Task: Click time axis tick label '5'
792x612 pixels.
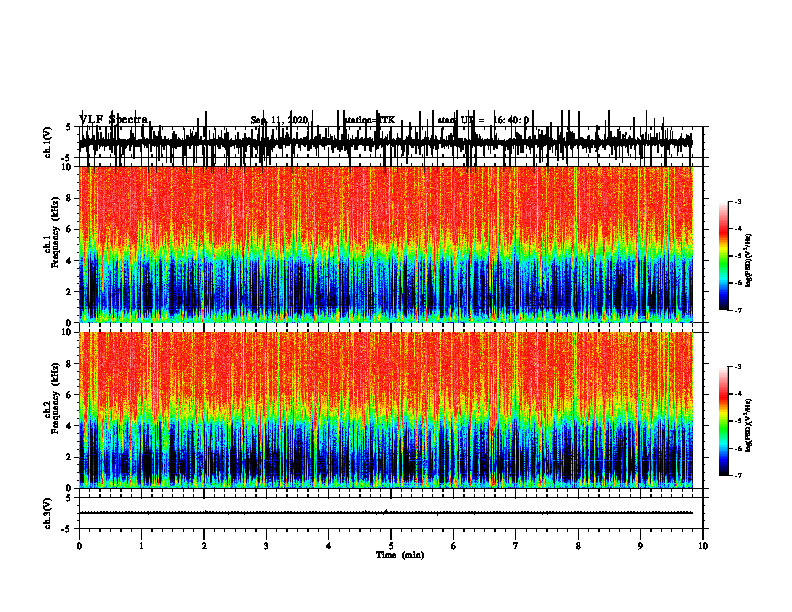Action: point(391,546)
